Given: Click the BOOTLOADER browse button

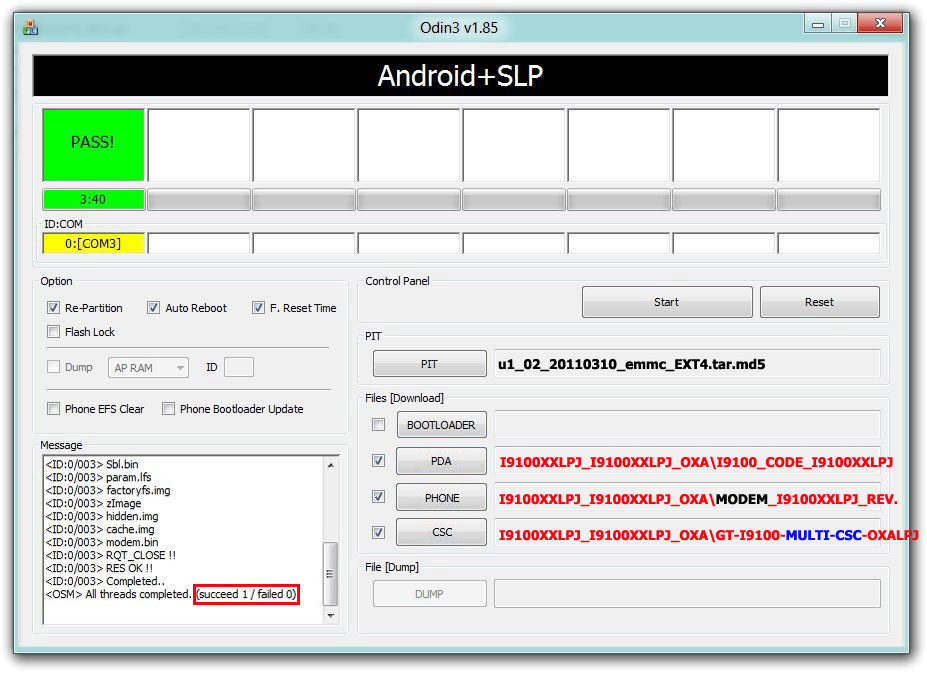Looking at the screenshot, I should (x=441, y=425).
